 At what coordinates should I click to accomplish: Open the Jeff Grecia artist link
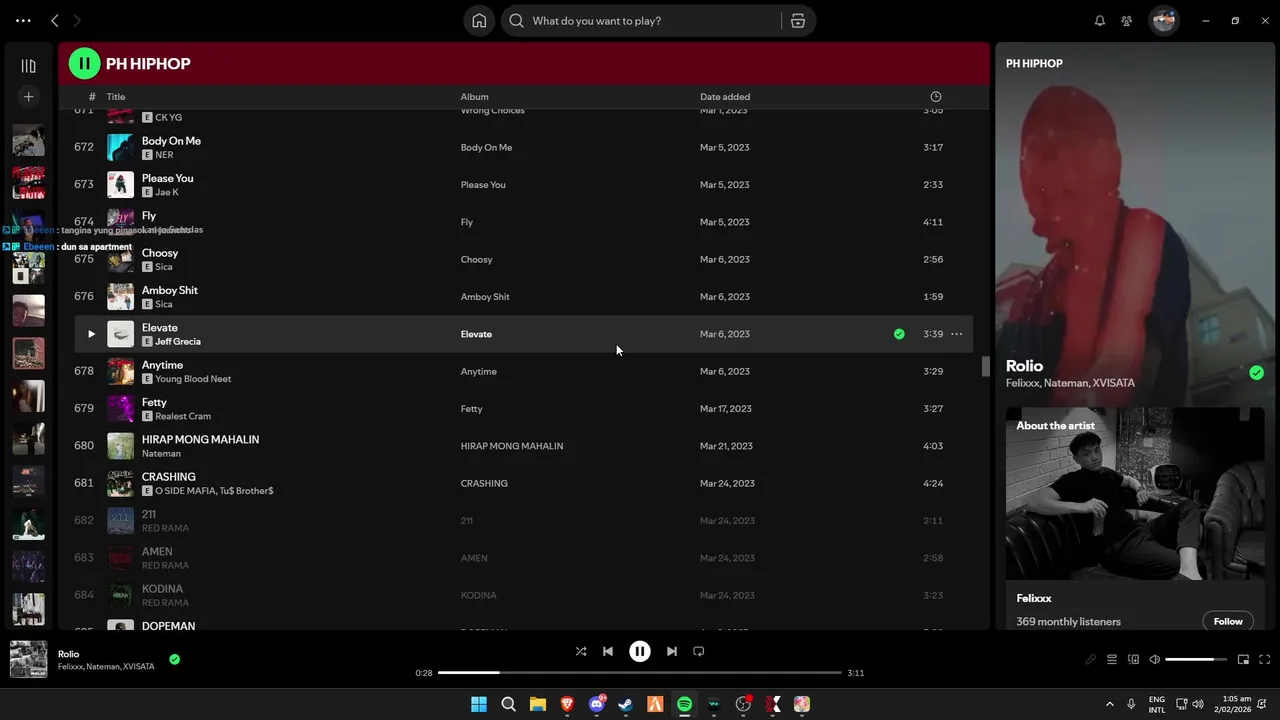pyautogui.click(x=178, y=342)
